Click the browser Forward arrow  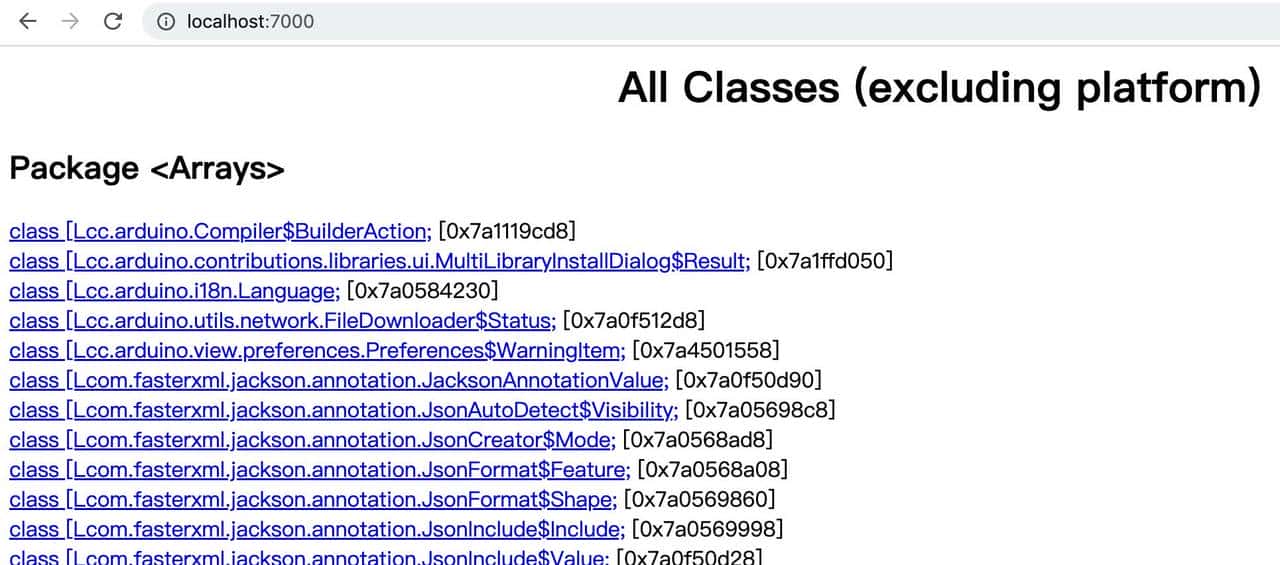(x=70, y=21)
